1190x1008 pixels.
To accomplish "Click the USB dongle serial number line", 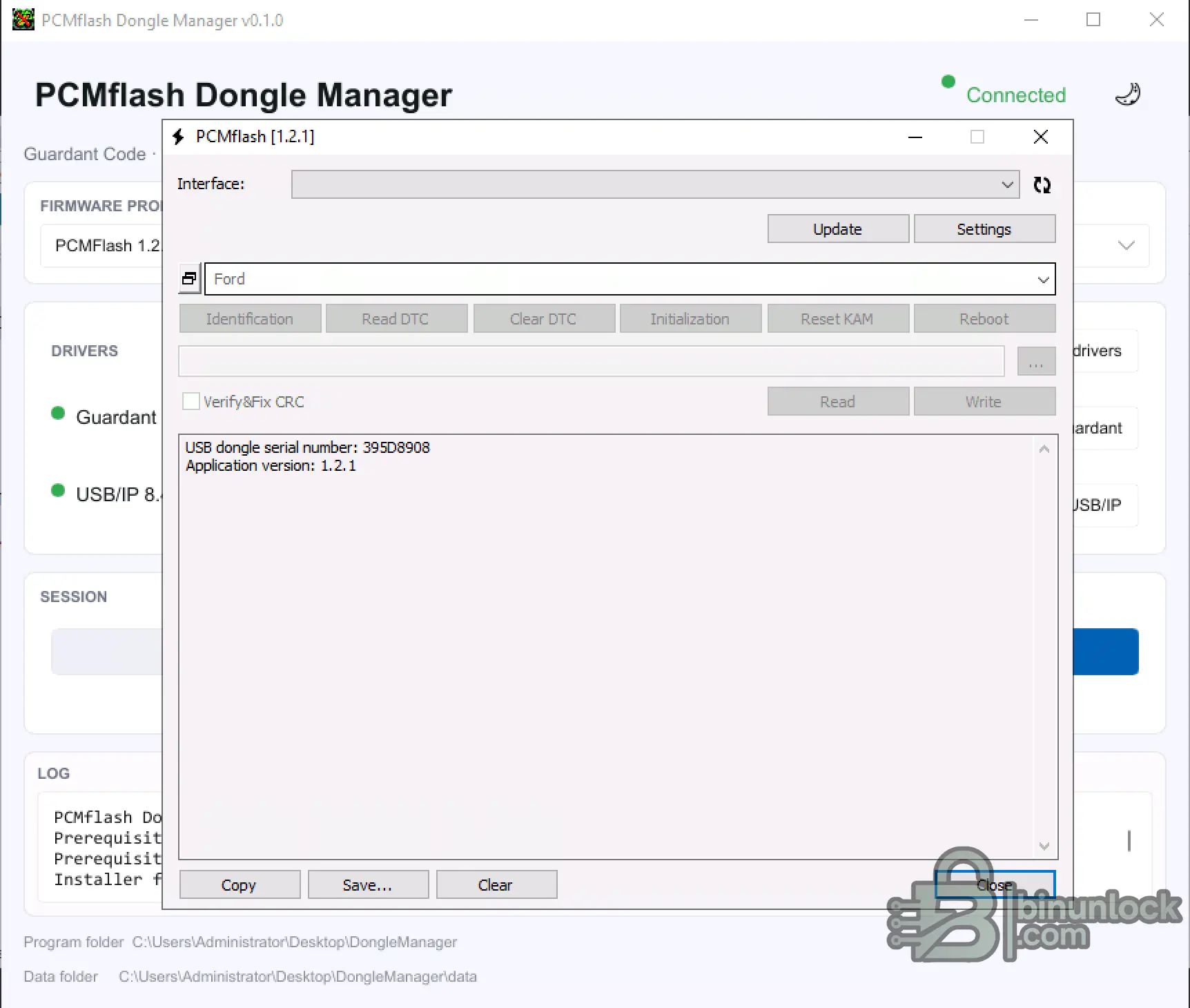I will [x=308, y=447].
